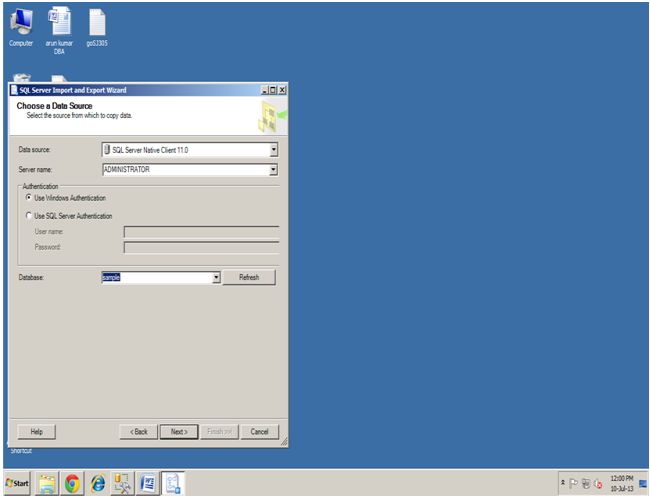650x496 pixels.
Task: Click the User name field
Action: 201,232
